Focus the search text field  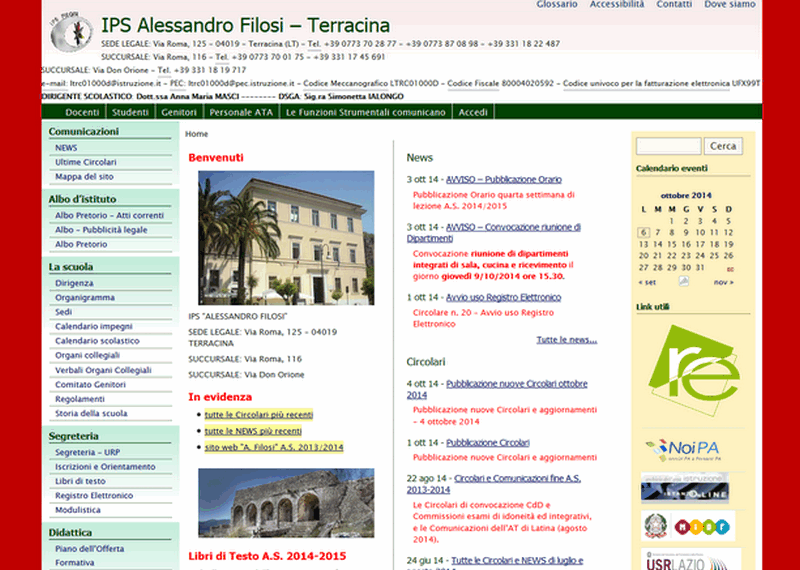coord(668,146)
